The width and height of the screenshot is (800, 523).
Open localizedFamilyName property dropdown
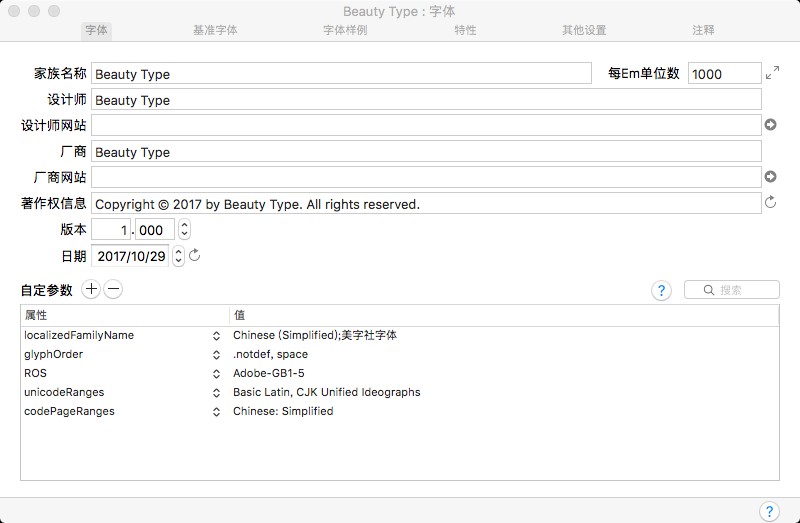click(x=216, y=336)
